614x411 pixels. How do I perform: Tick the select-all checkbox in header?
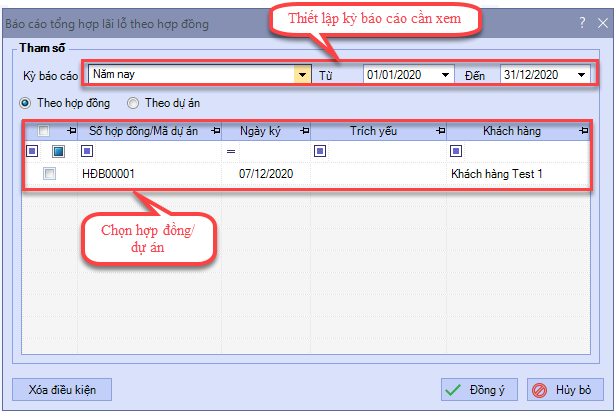[43, 130]
